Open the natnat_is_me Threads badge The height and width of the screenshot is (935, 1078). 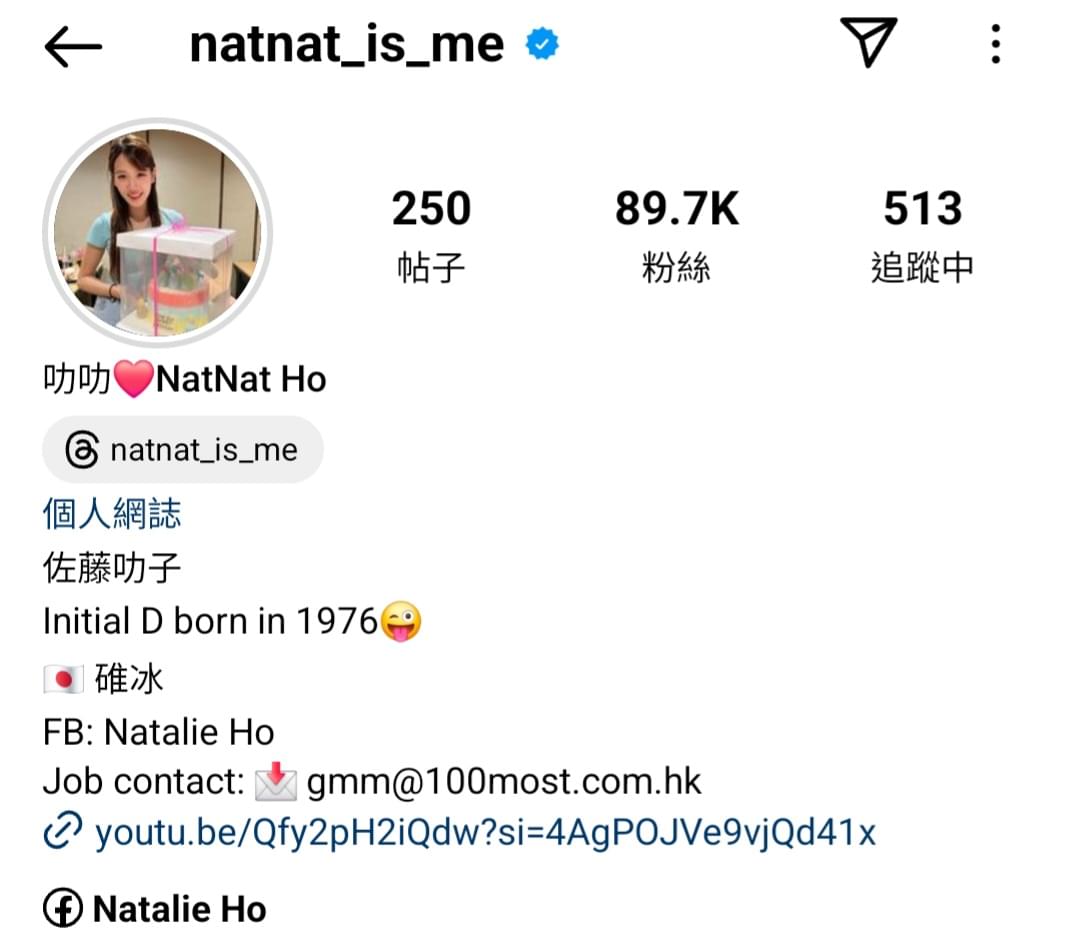click(183, 450)
